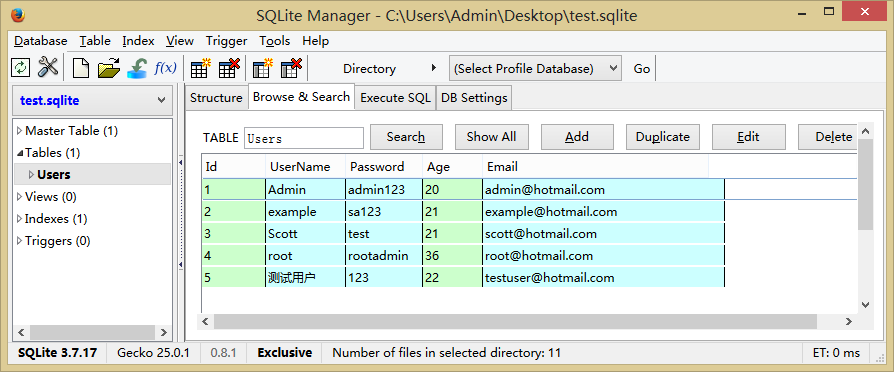This screenshot has width=894, height=372.
Task: Expand the Triggers (0) node
Action: pos(19,241)
